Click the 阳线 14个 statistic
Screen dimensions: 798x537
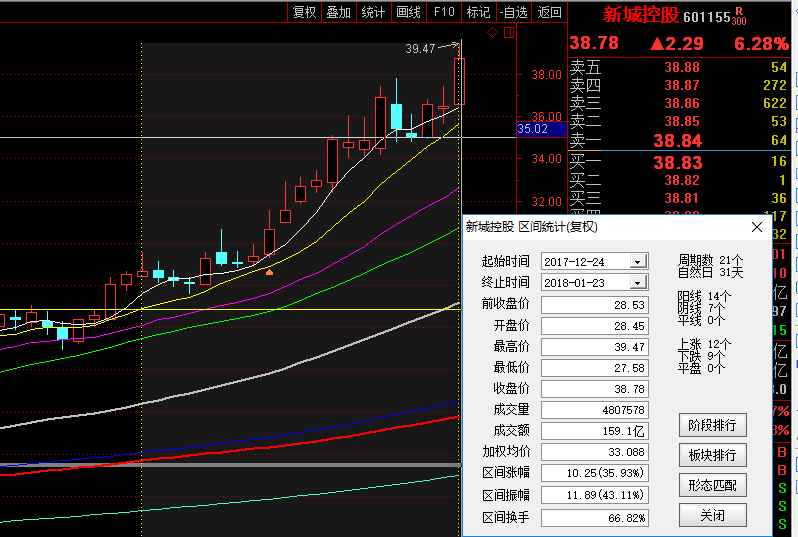(704, 296)
